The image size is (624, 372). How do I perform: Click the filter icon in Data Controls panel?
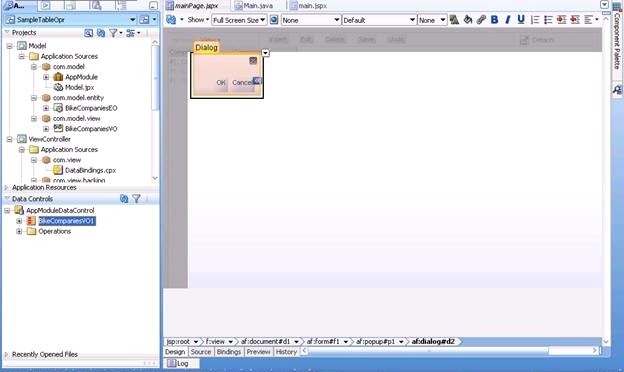click(136, 199)
